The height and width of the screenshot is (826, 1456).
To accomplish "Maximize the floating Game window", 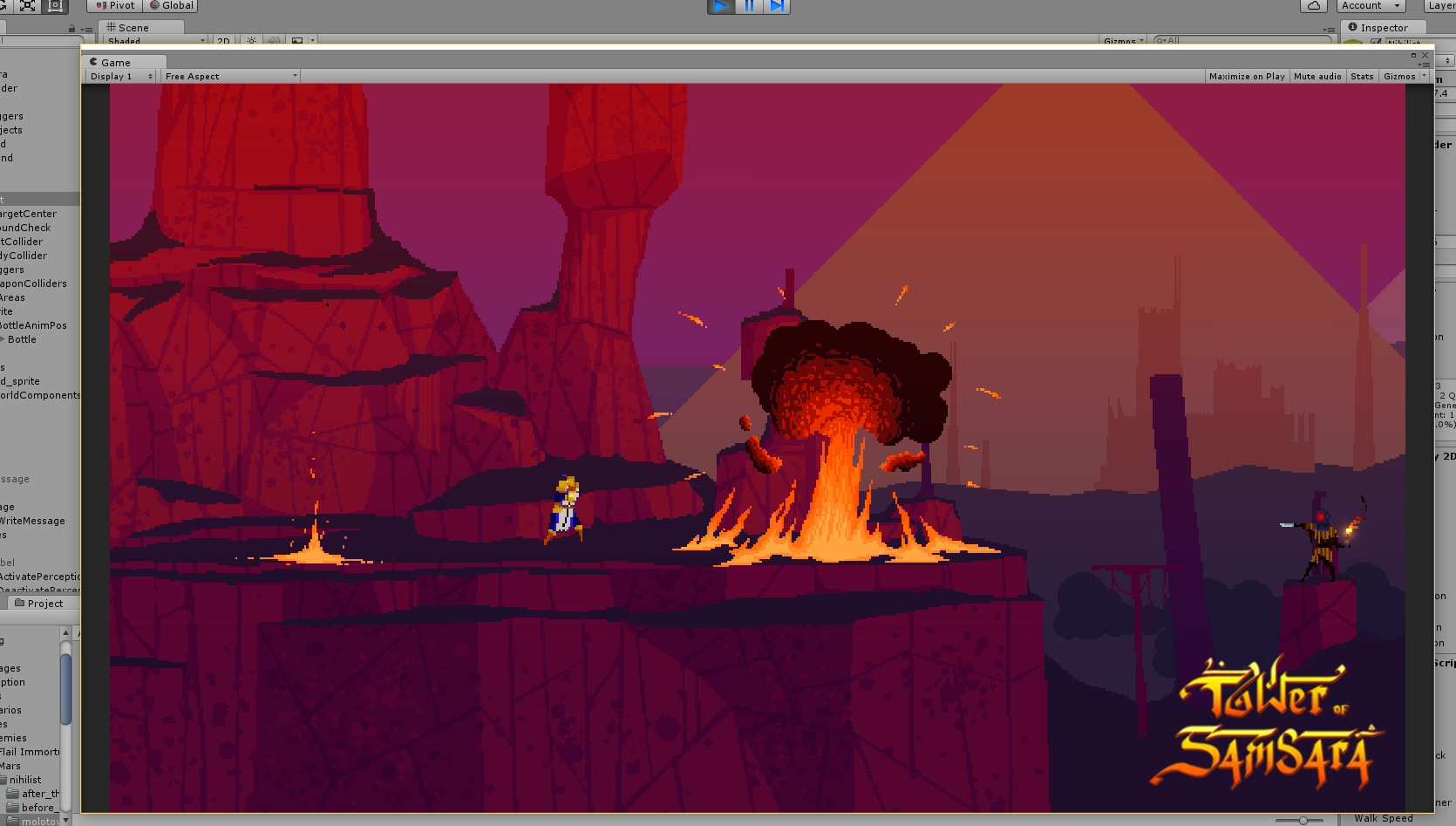I will click(x=1414, y=55).
